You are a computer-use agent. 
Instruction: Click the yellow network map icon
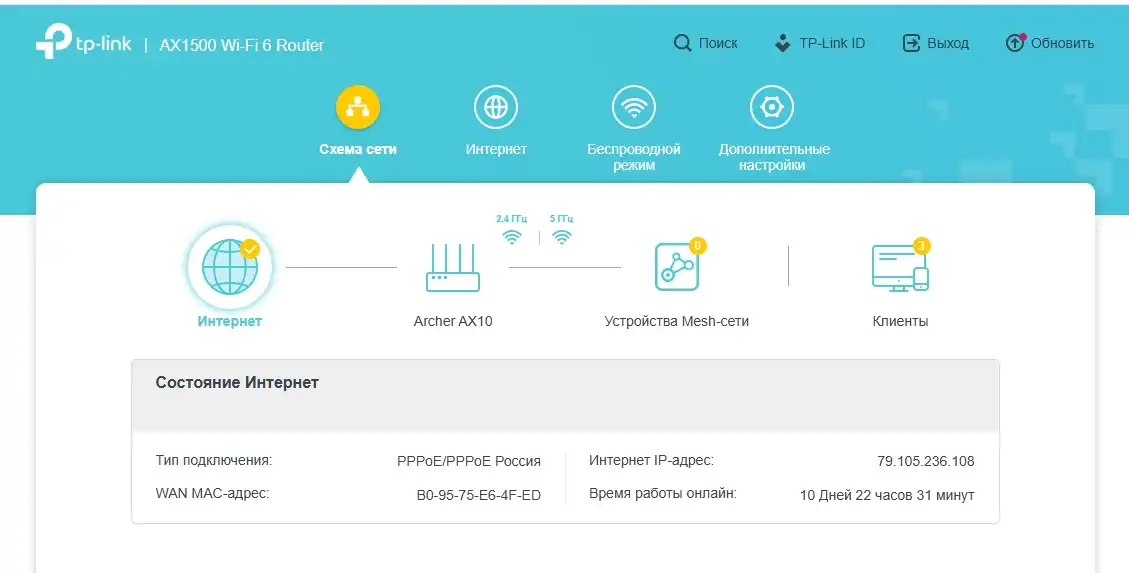coord(358,107)
